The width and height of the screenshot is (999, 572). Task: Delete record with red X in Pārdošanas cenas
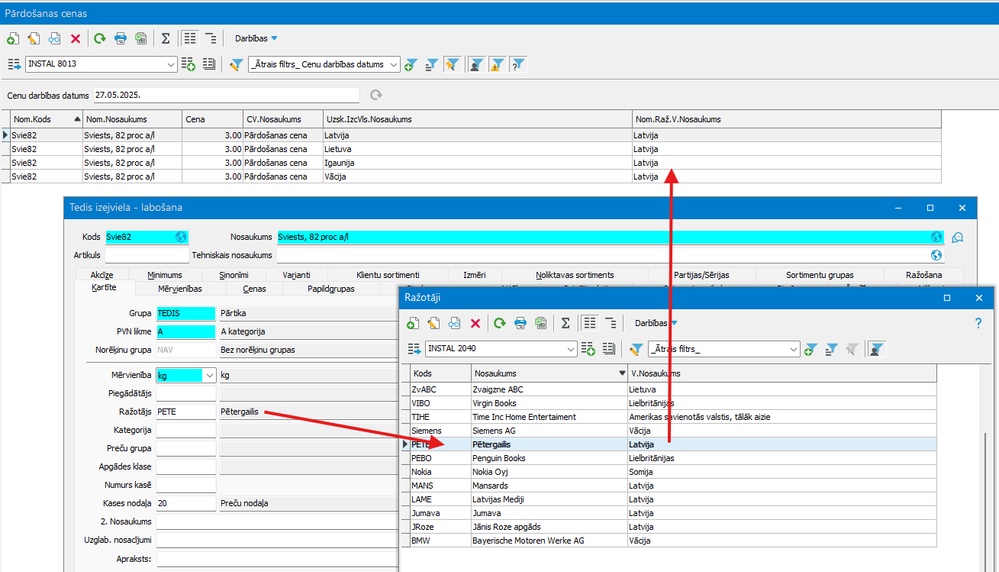coord(75,39)
